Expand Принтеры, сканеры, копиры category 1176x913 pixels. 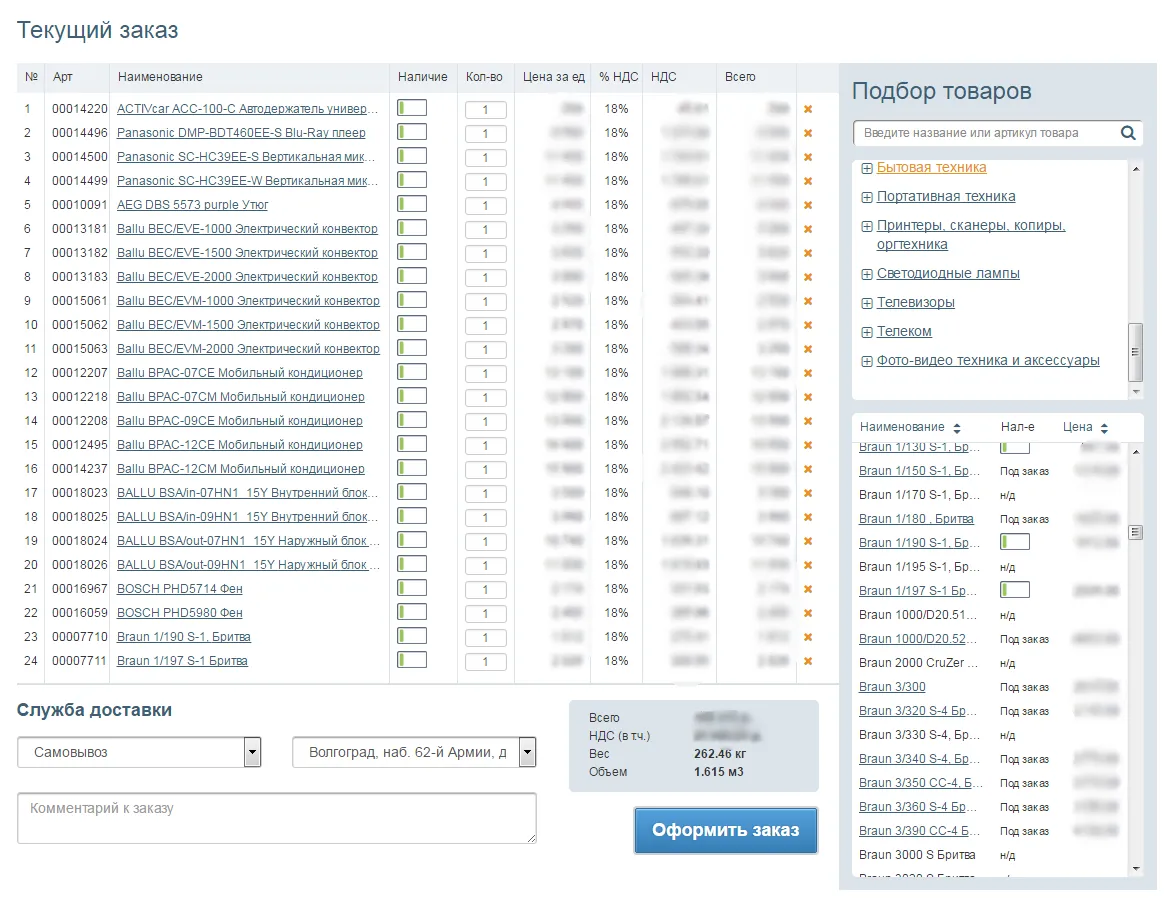pyautogui.click(x=866, y=227)
